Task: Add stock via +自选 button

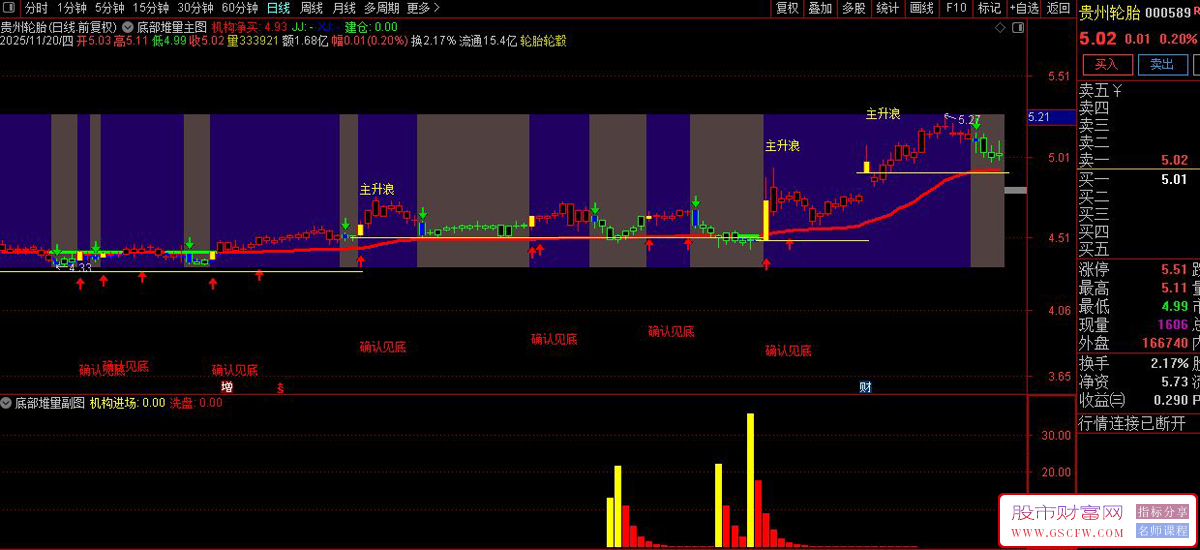Action: (x=1023, y=8)
